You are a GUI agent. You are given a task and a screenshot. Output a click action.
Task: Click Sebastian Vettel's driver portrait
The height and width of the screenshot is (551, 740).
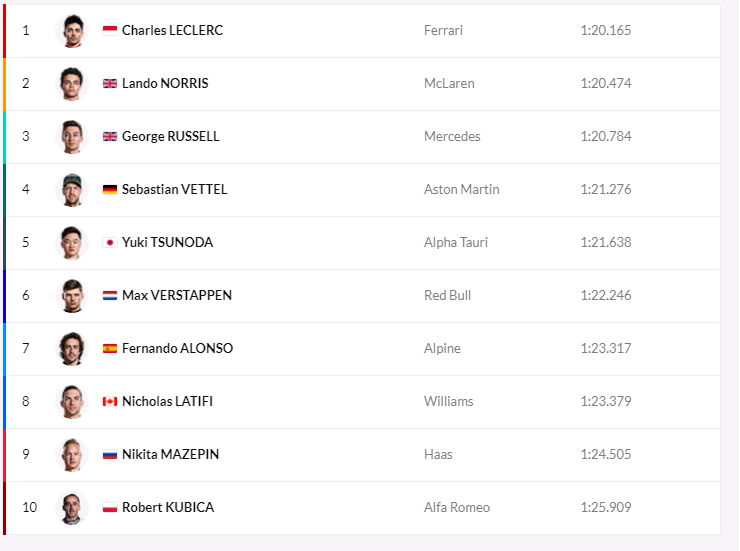[x=72, y=190]
